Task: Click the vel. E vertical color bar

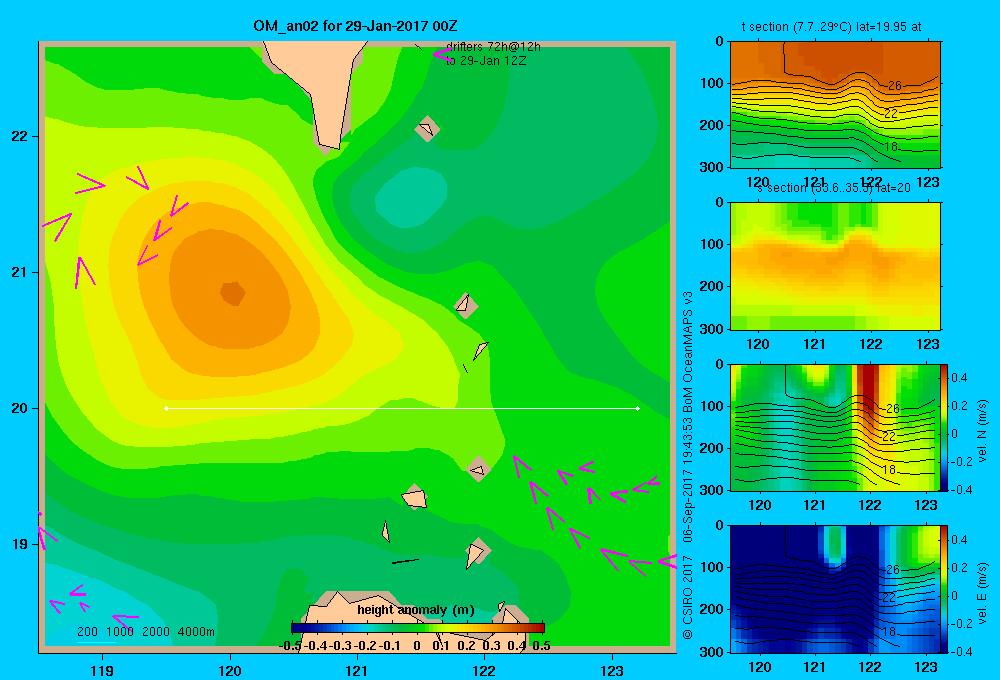Action: pyautogui.click(x=945, y=589)
